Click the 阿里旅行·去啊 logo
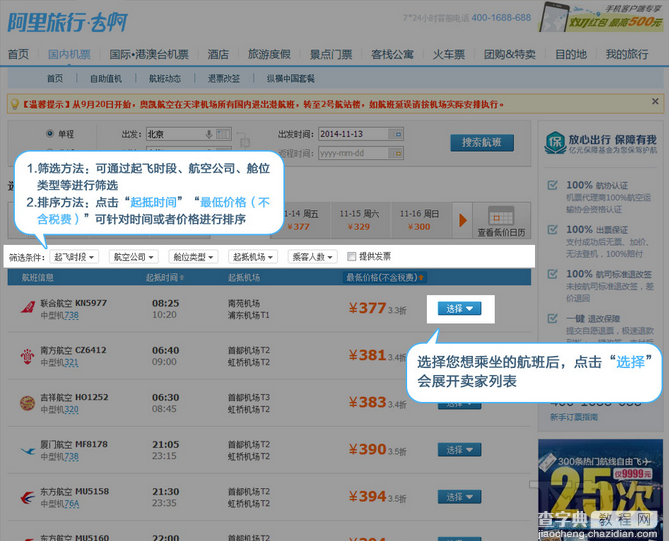The height and width of the screenshot is (541, 669). click(67, 22)
